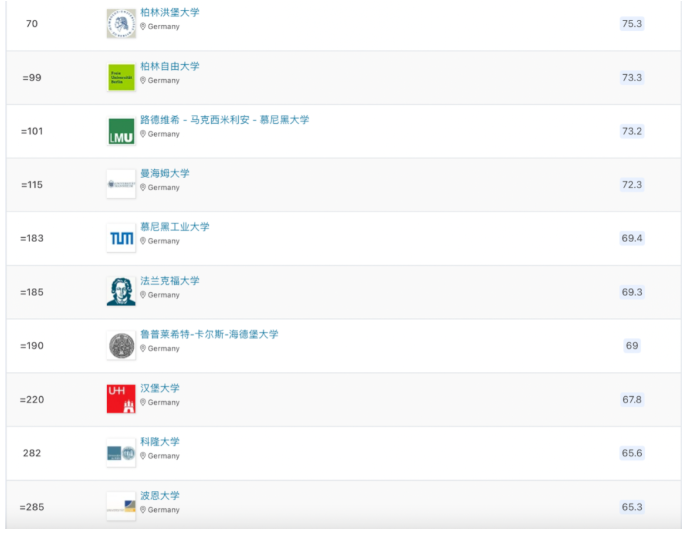This screenshot has height=534, width=689.
Task: Click the Humboldt University seal logo
Action: click(121, 24)
